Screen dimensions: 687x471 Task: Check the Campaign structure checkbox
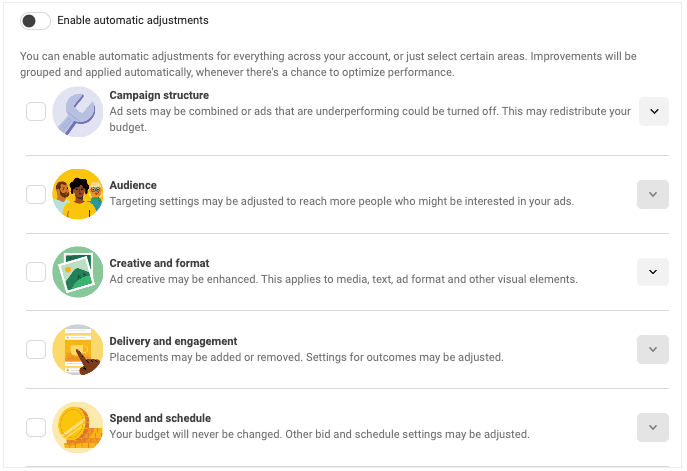[x=36, y=111]
